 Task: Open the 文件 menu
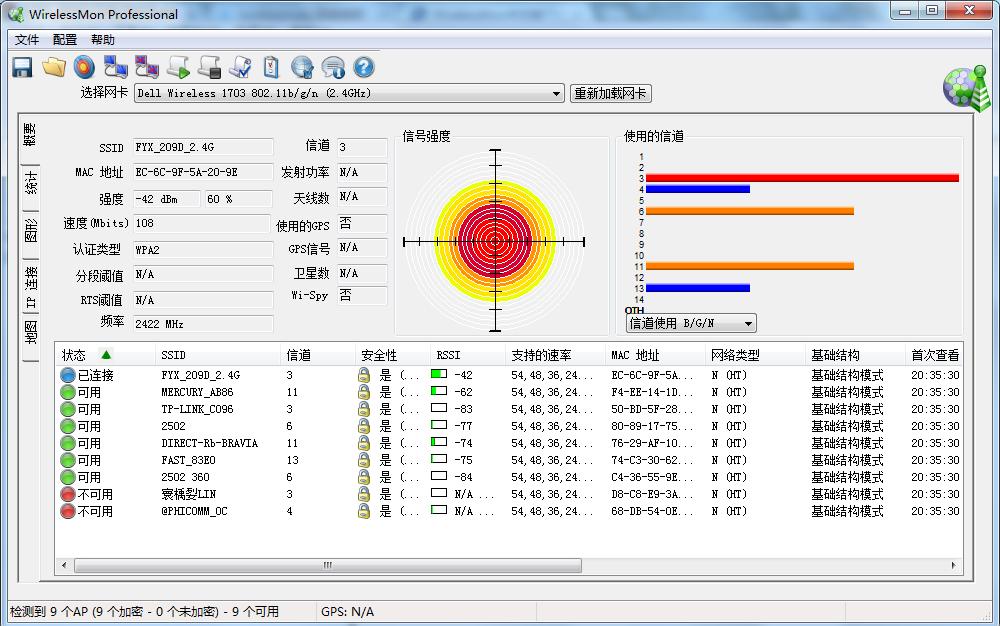tap(27, 40)
